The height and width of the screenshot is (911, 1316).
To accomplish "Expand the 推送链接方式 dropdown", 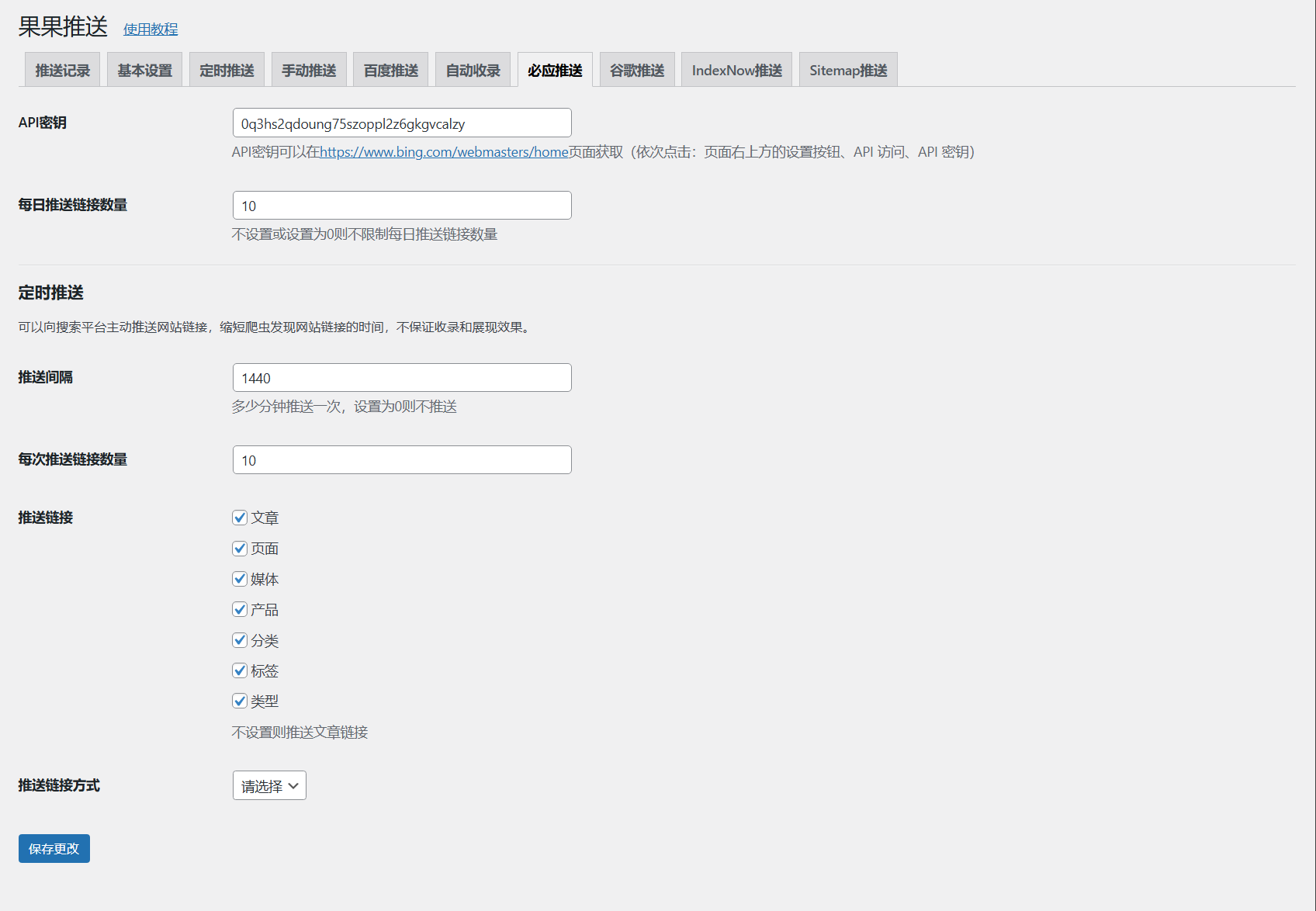I will (269, 785).
